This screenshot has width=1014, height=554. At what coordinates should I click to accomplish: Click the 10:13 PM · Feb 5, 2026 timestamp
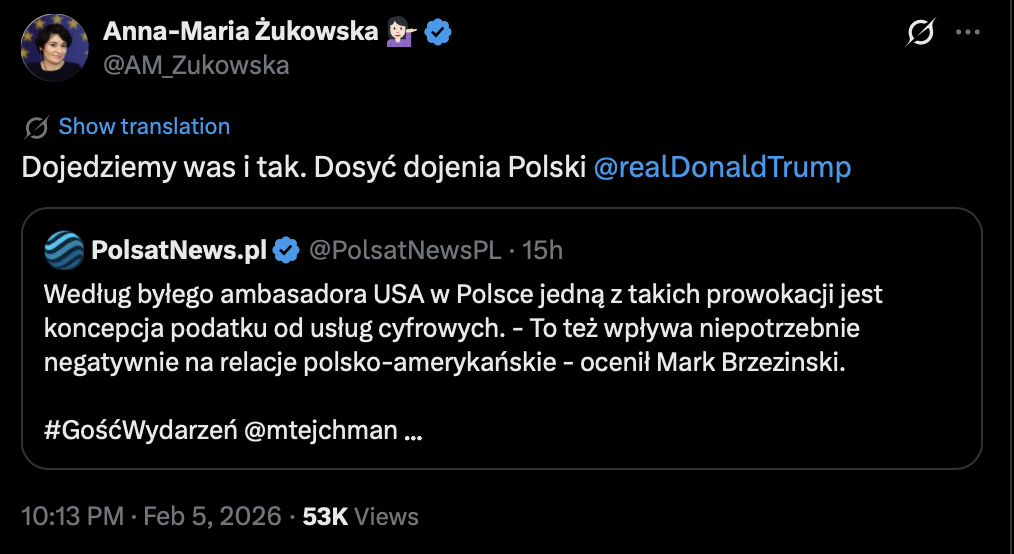coord(150,516)
